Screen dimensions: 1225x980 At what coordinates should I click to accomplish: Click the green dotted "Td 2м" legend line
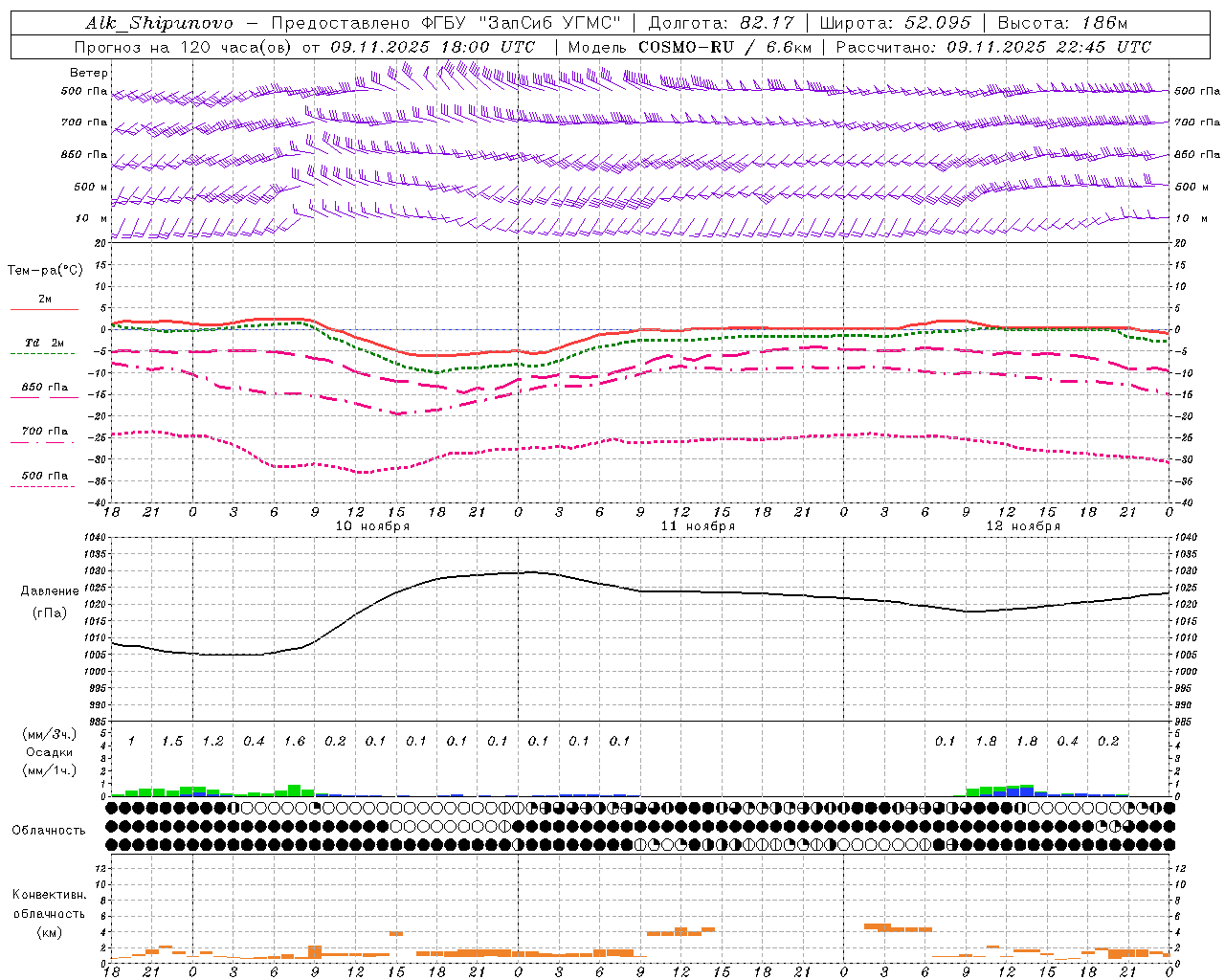(x=43, y=354)
